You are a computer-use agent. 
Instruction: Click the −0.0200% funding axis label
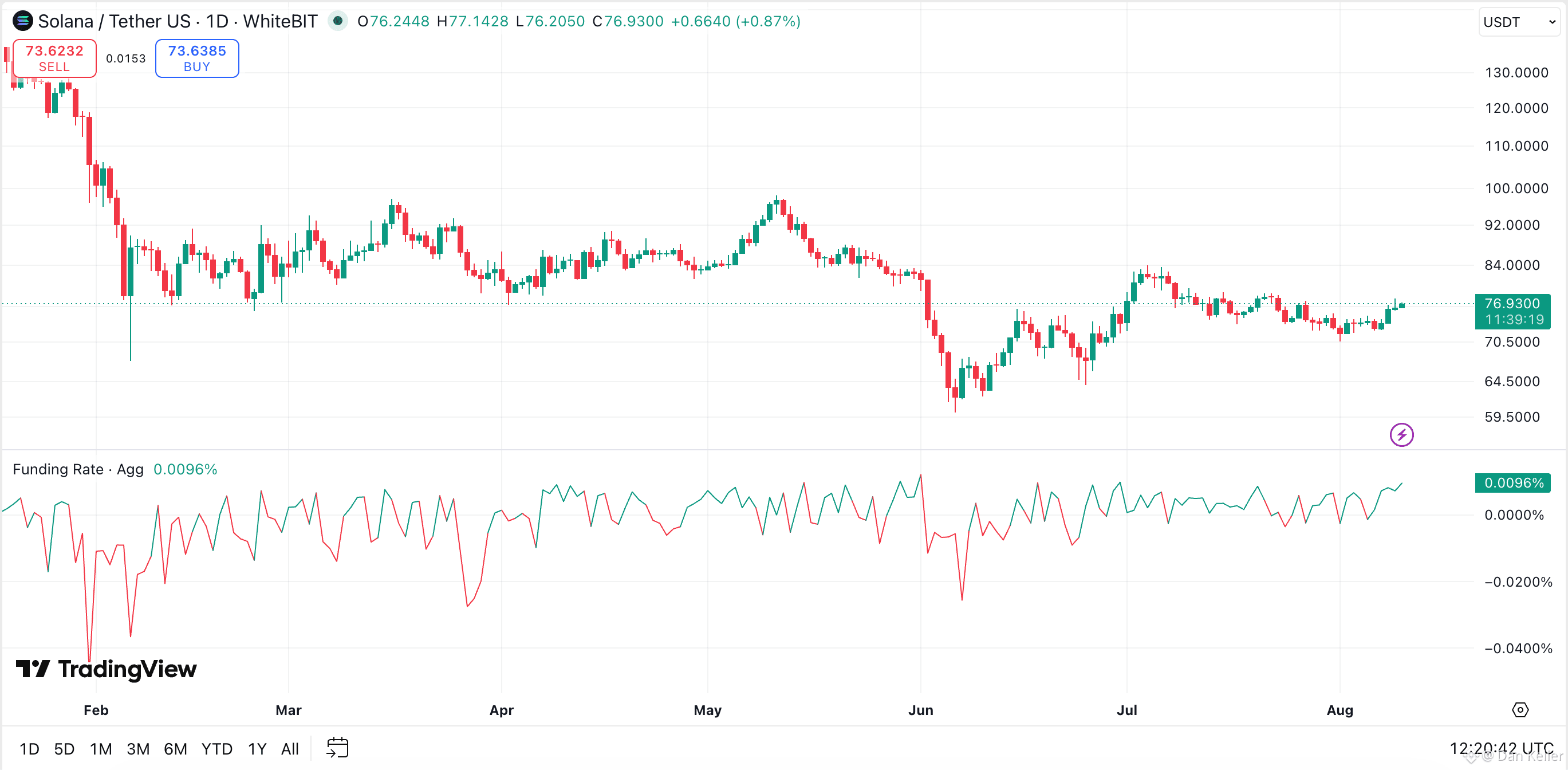click(1518, 583)
